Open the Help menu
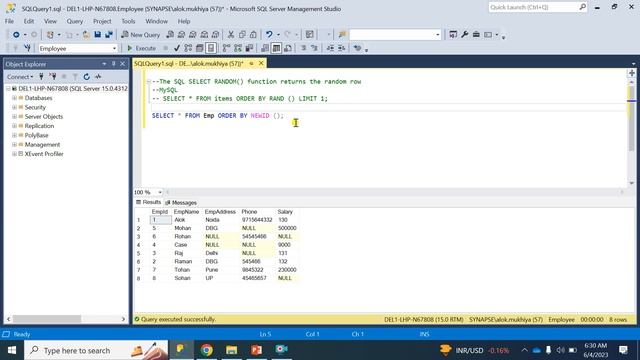 tap(184, 21)
